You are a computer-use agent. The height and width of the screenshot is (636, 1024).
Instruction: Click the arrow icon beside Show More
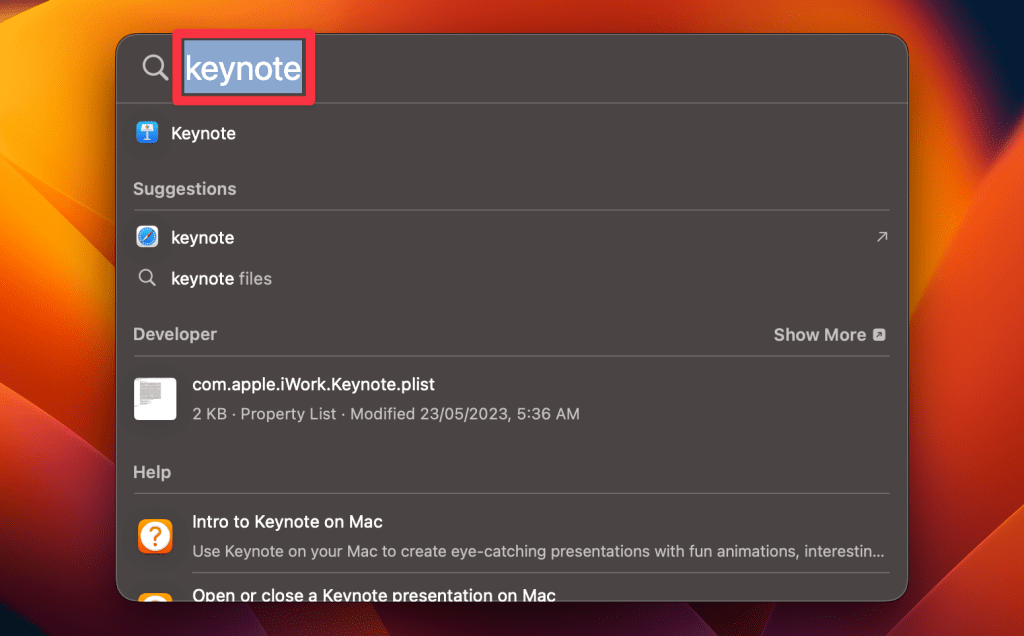[x=879, y=335]
